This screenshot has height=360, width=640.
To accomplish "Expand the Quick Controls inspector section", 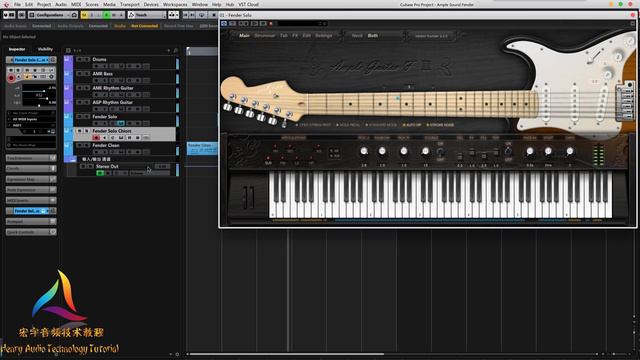I will pos(31,232).
